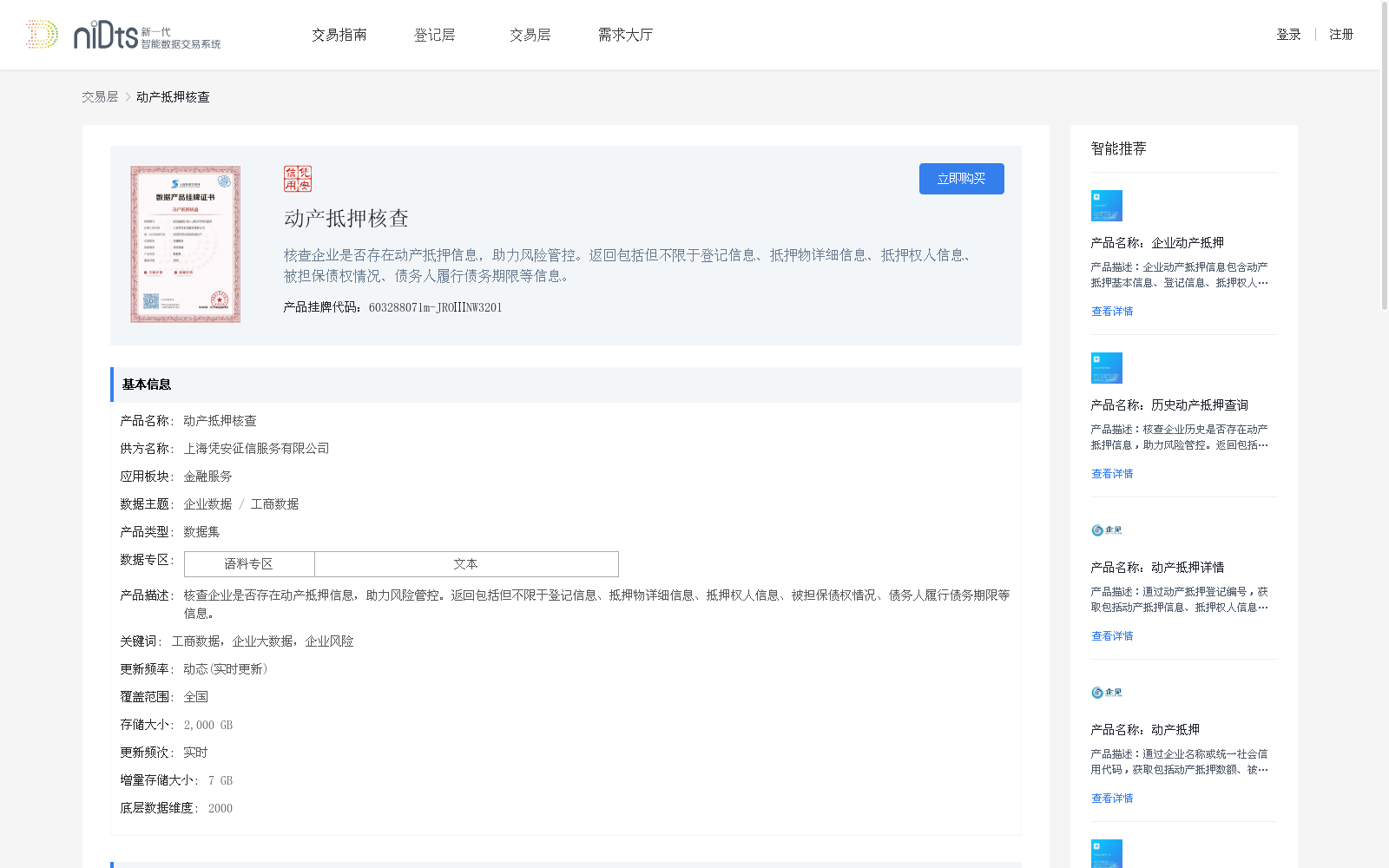Click the 登录 link

(x=1288, y=35)
